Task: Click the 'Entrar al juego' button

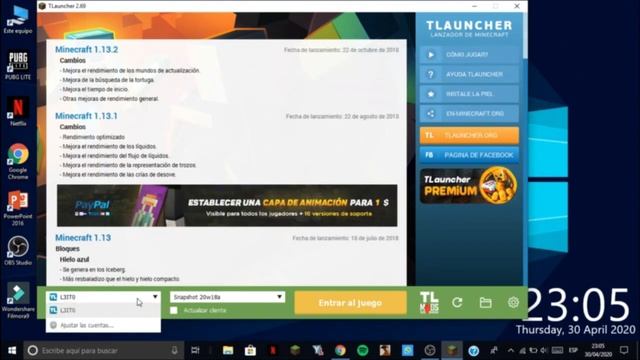Action: point(350,303)
